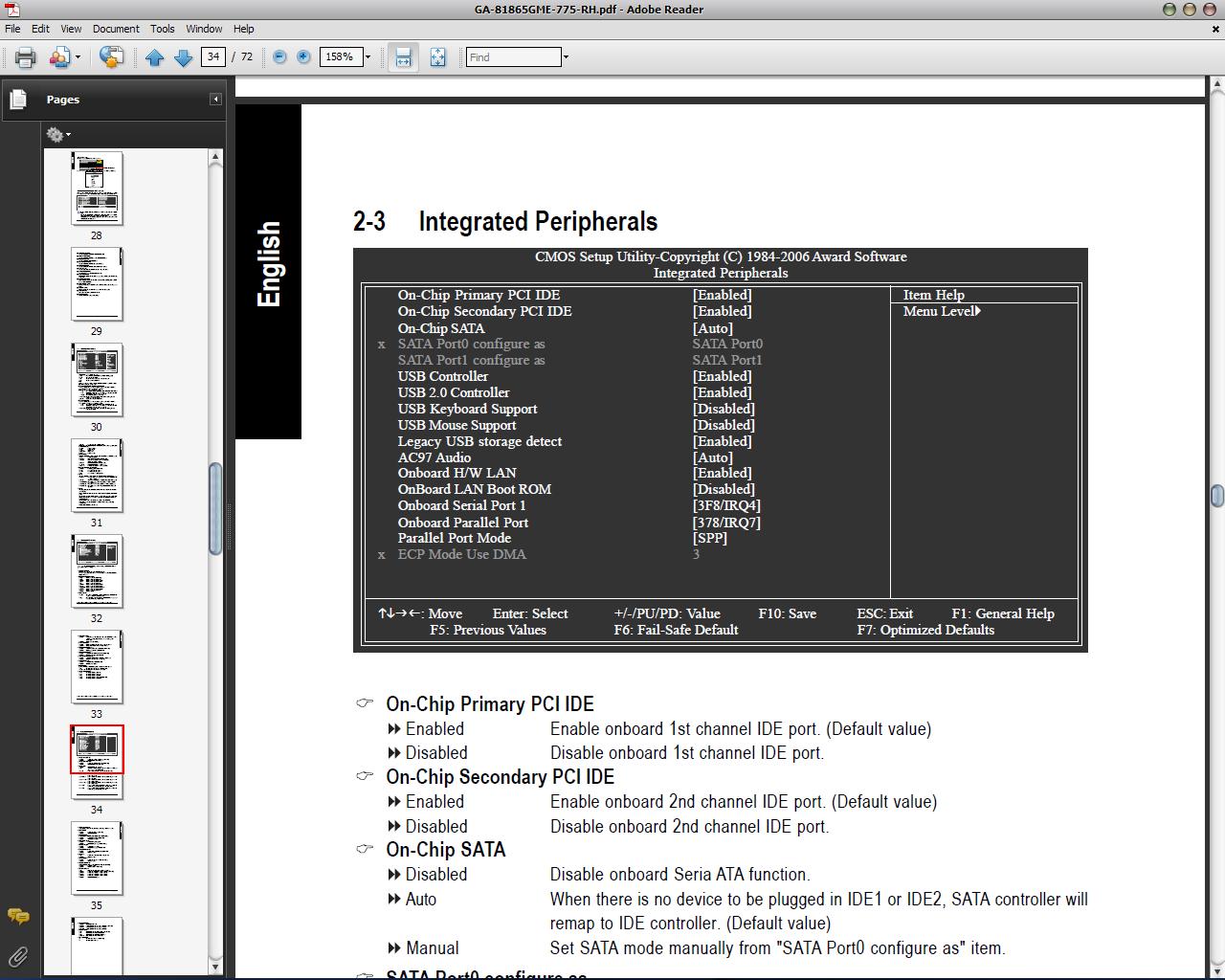Select page 34 thumbnail

[x=97, y=763]
